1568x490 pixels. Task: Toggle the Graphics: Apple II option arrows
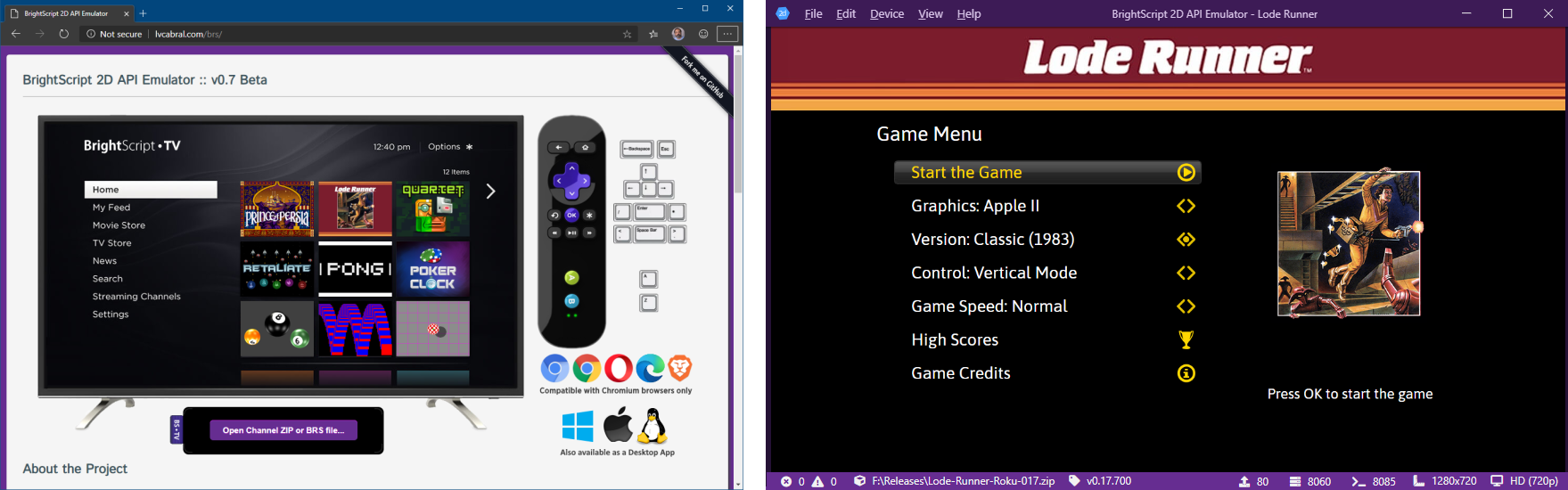pyautogui.click(x=1186, y=206)
